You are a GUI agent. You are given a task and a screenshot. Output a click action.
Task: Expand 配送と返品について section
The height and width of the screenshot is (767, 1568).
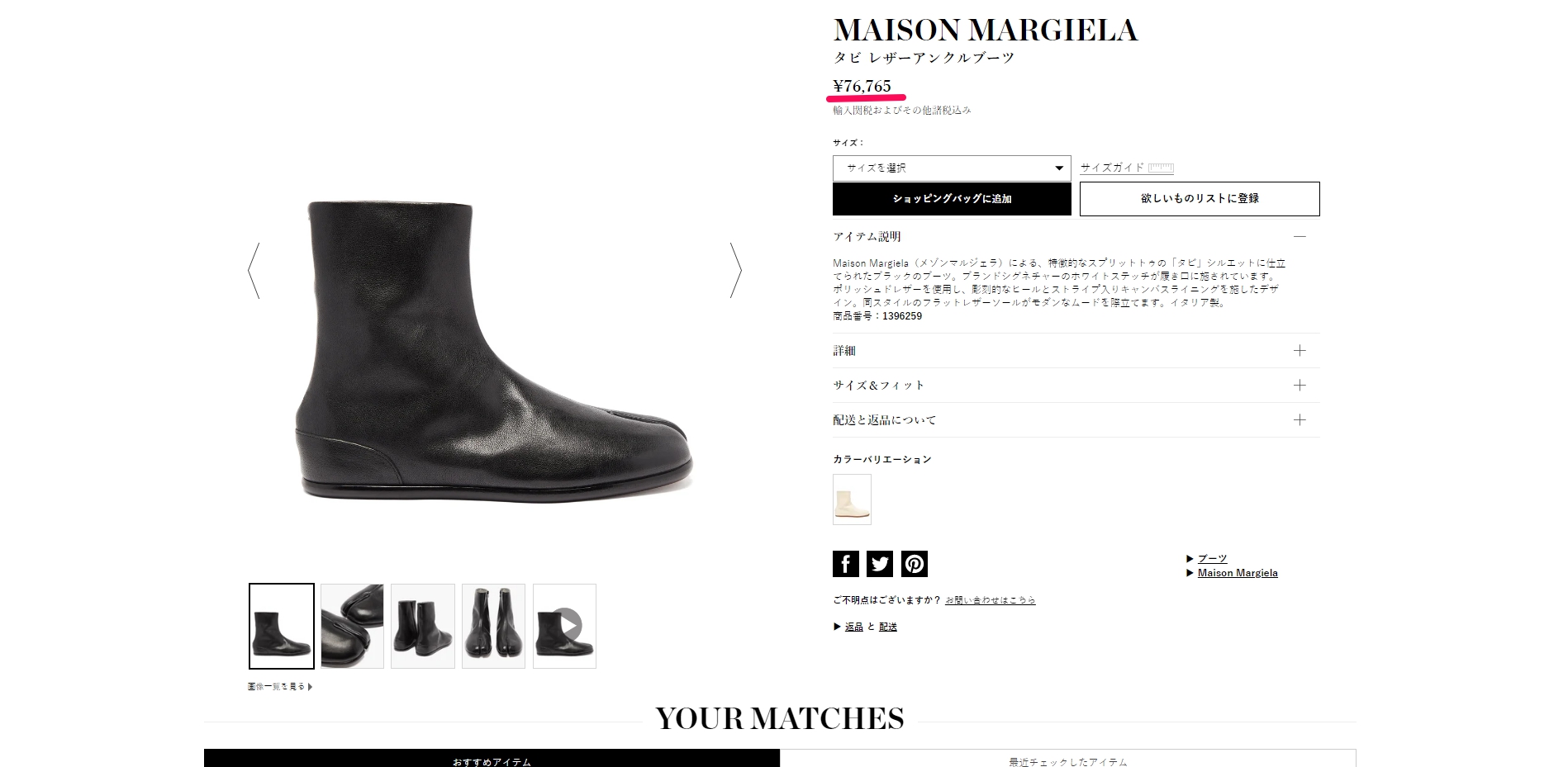(1076, 420)
